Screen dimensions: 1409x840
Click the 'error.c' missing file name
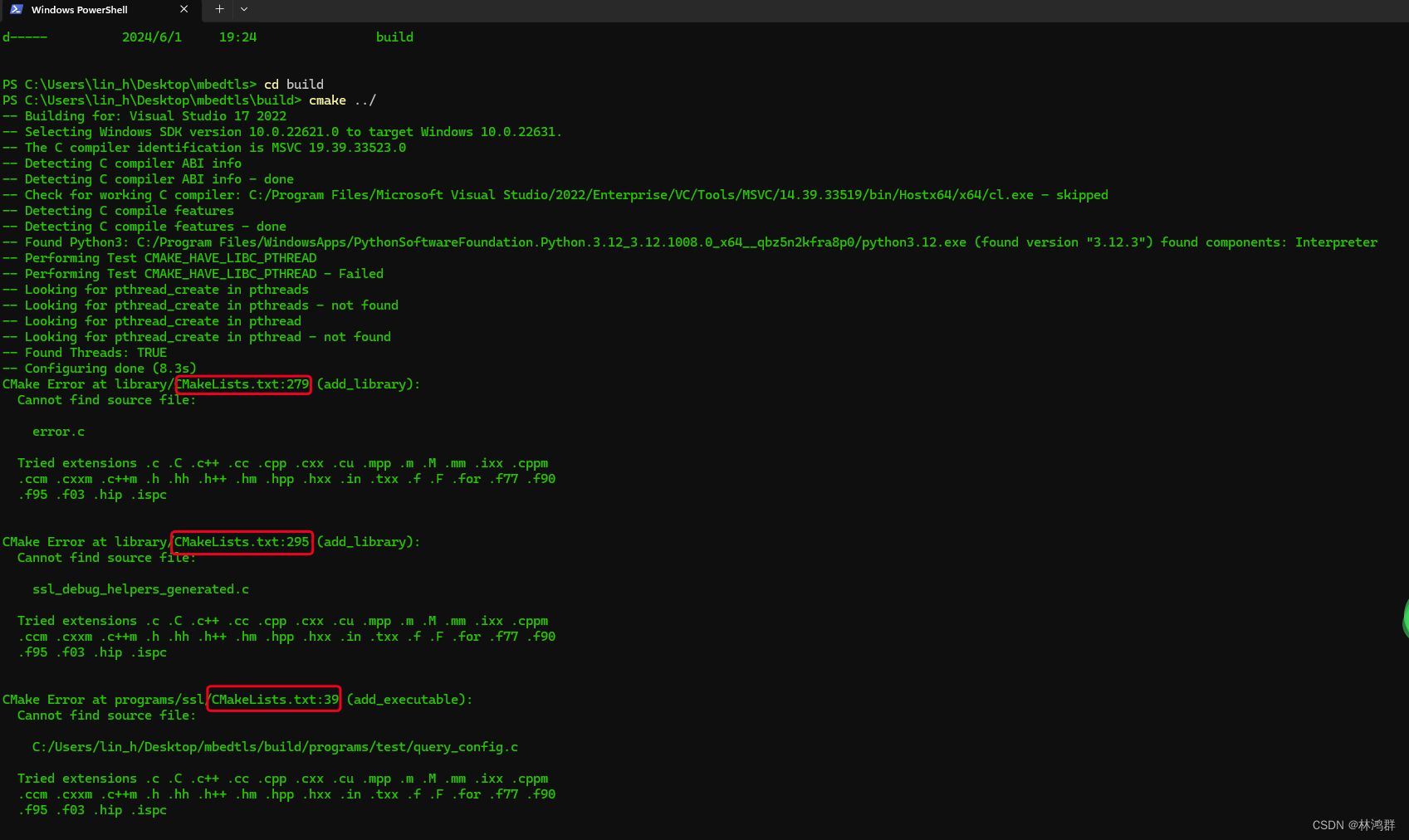(58, 432)
